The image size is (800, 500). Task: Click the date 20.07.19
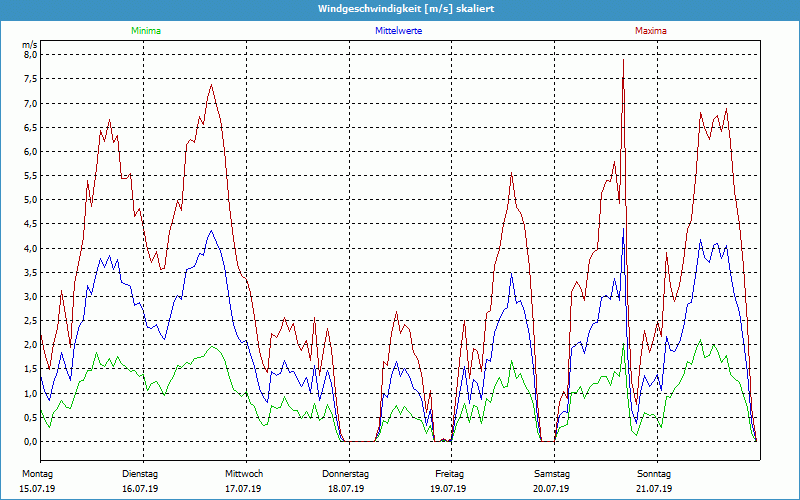(551, 489)
